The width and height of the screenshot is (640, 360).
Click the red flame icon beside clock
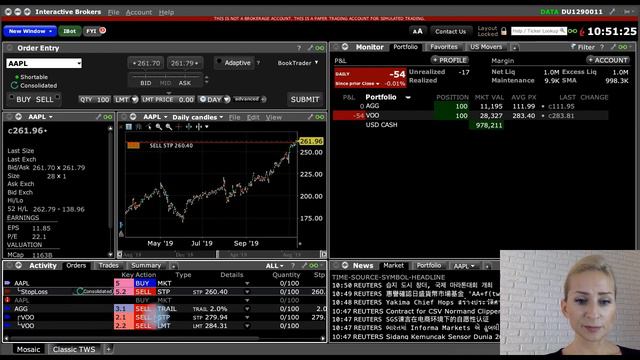(582, 31)
